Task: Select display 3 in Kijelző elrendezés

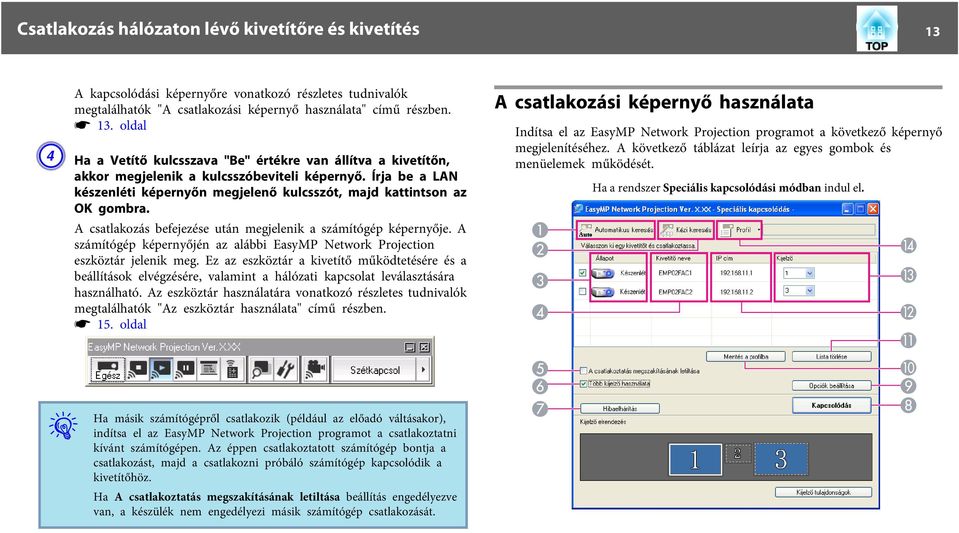Action: click(x=781, y=459)
